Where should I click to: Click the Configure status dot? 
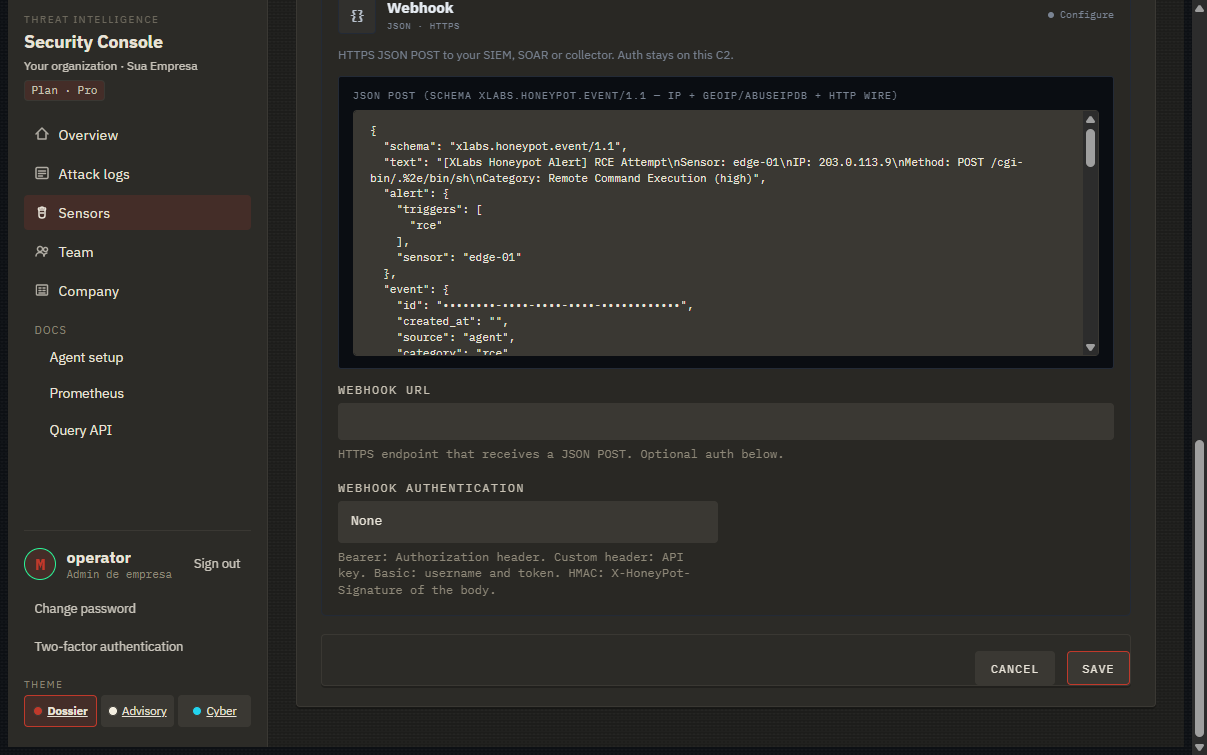pos(1051,15)
